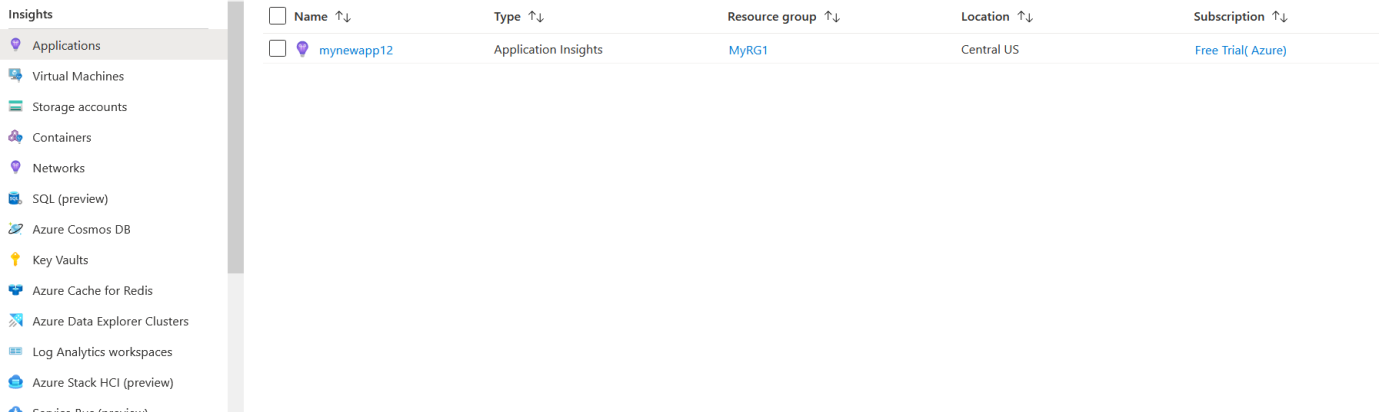Click the Name column header text
This screenshot has height=412, width=1379.
pos(311,17)
